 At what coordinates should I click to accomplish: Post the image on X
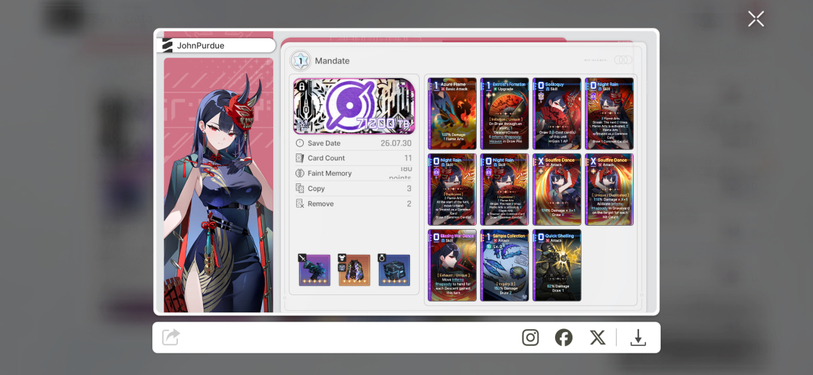pos(597,338)
